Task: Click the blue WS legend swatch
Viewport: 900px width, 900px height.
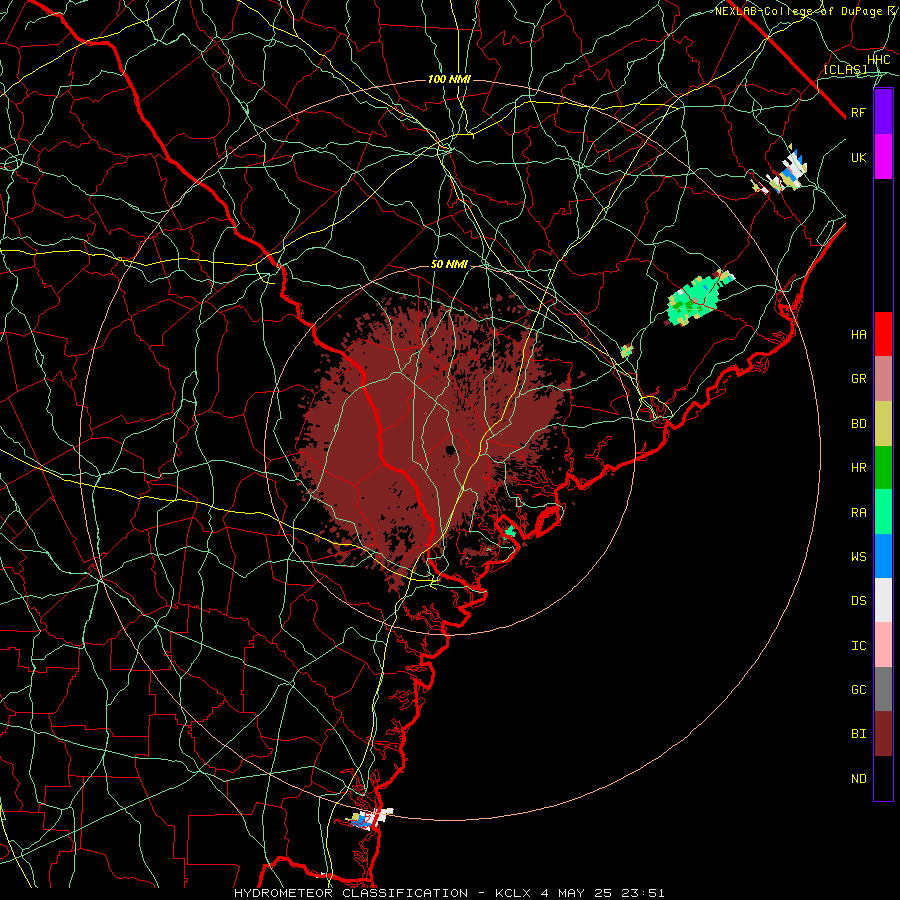Action: click(883, 556)
